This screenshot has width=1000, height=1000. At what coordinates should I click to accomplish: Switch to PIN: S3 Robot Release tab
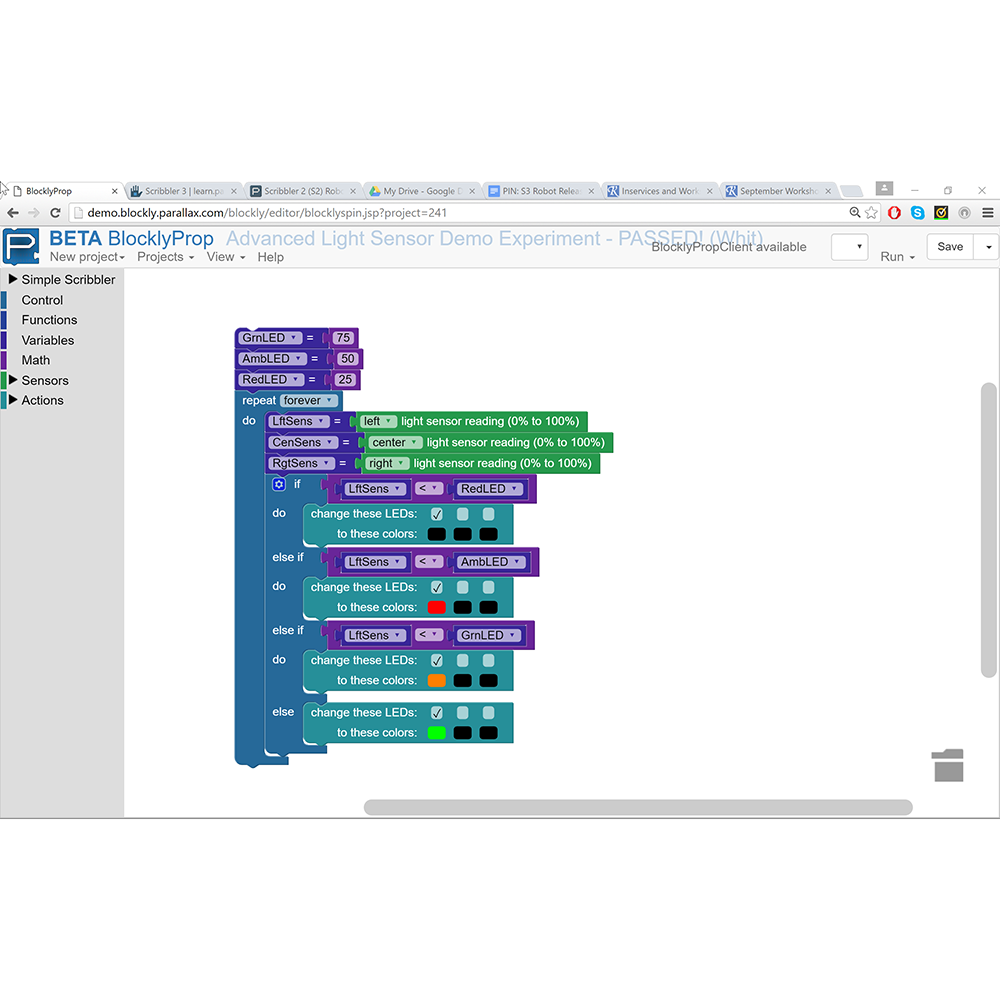540,191
